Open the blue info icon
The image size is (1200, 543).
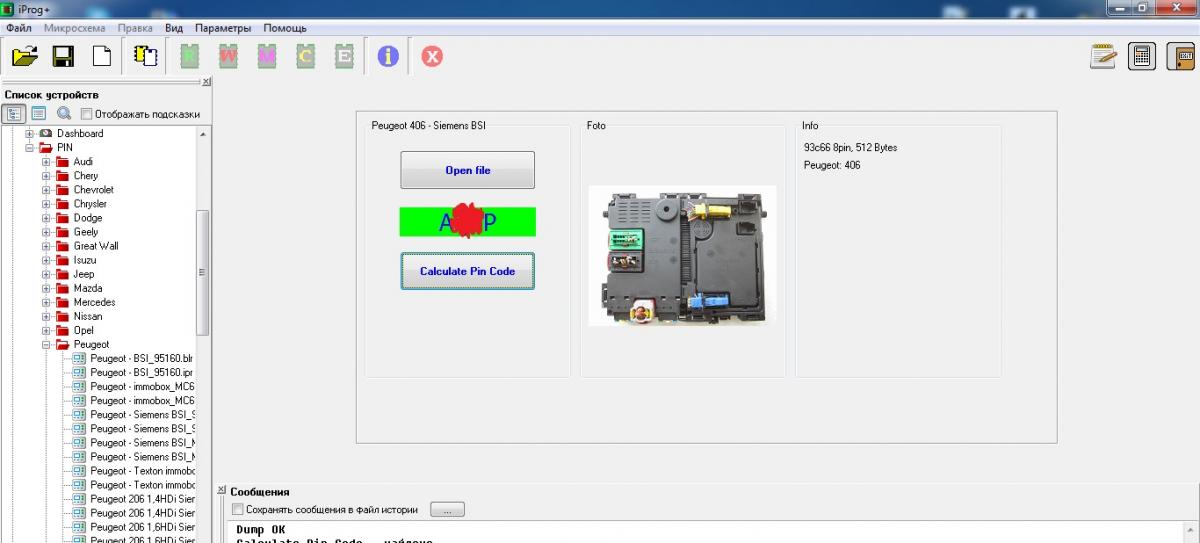[388, 57]
